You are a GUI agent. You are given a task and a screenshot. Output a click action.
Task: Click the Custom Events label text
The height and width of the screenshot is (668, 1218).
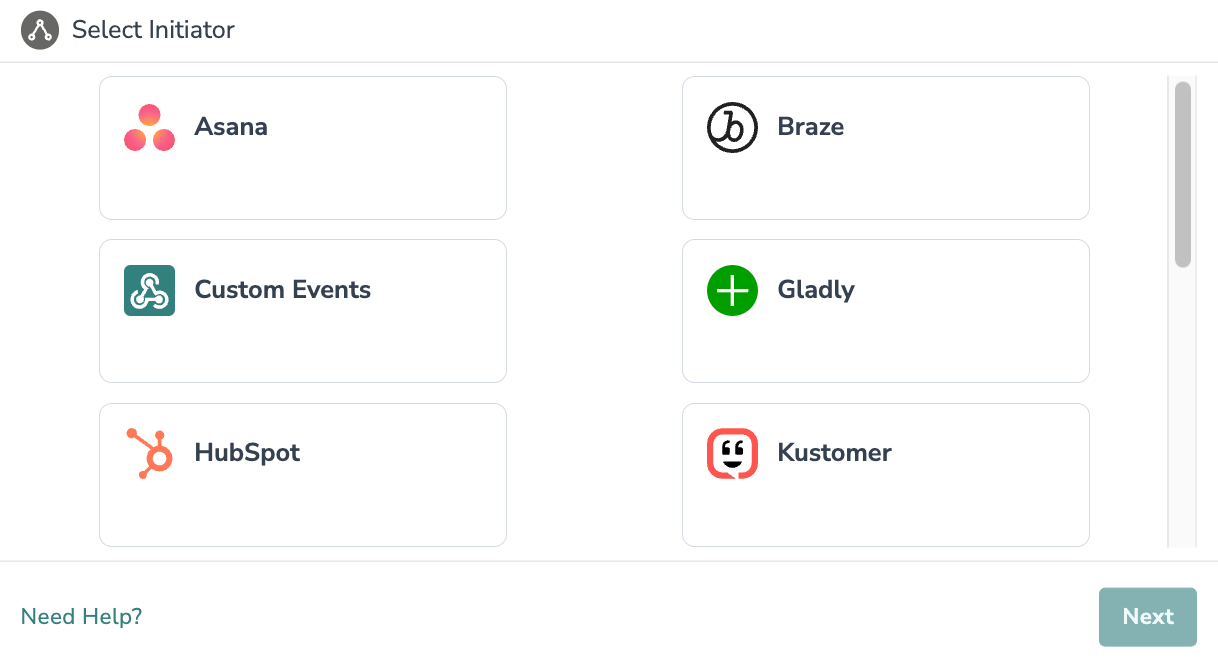click(282, 290)
